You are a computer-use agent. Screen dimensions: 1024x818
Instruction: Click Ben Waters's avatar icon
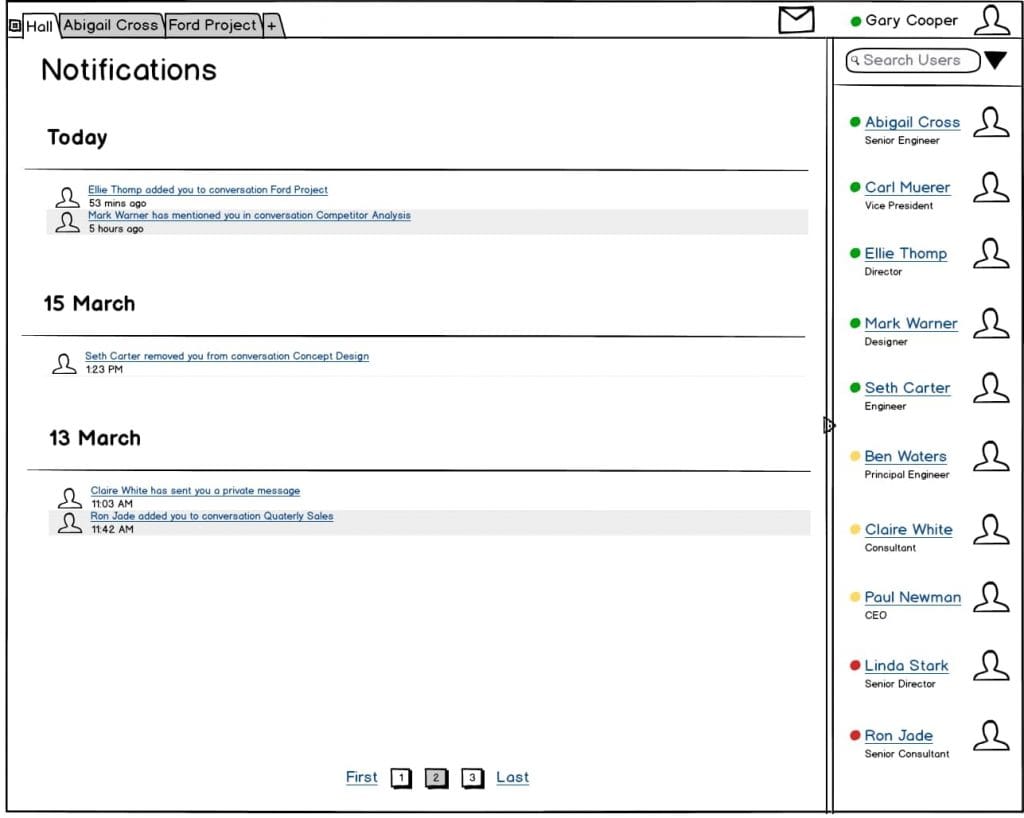tap(991, 456)
